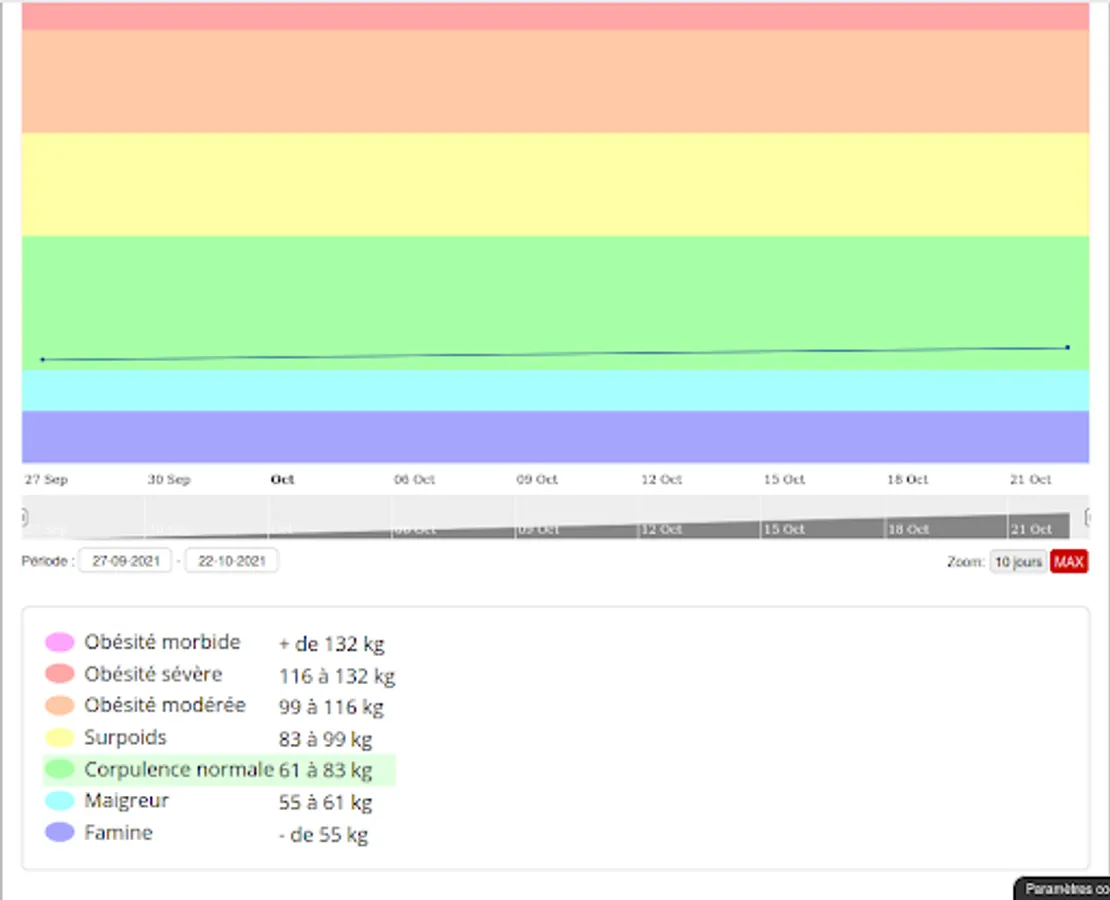Click '15 Oct' in the range navigator
This screenshot has width=1110, height=900.
click(x=784, y=530)
